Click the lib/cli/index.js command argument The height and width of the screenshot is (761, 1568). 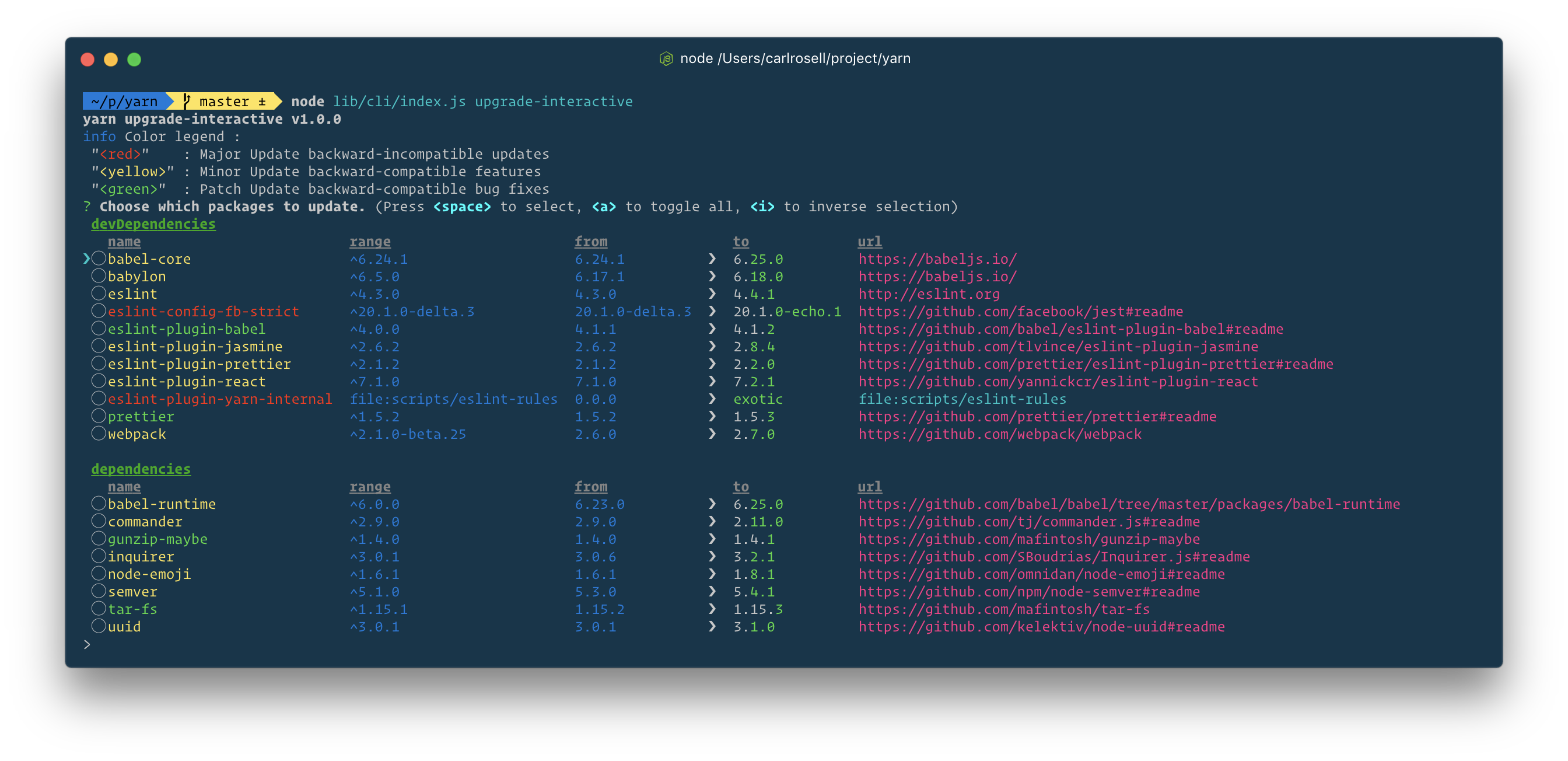pyautogui.click(x=400, y=102)
